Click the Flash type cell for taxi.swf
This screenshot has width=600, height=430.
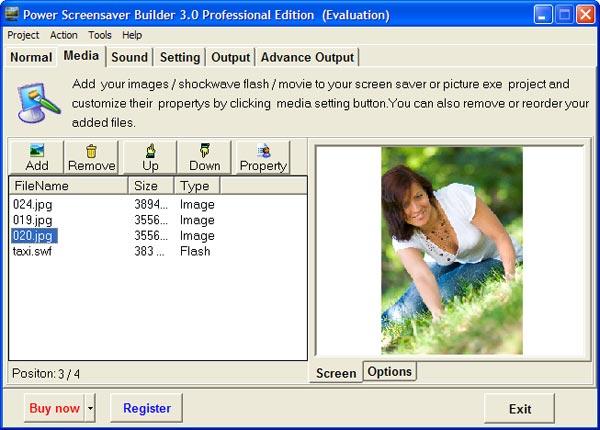[195, 251]
